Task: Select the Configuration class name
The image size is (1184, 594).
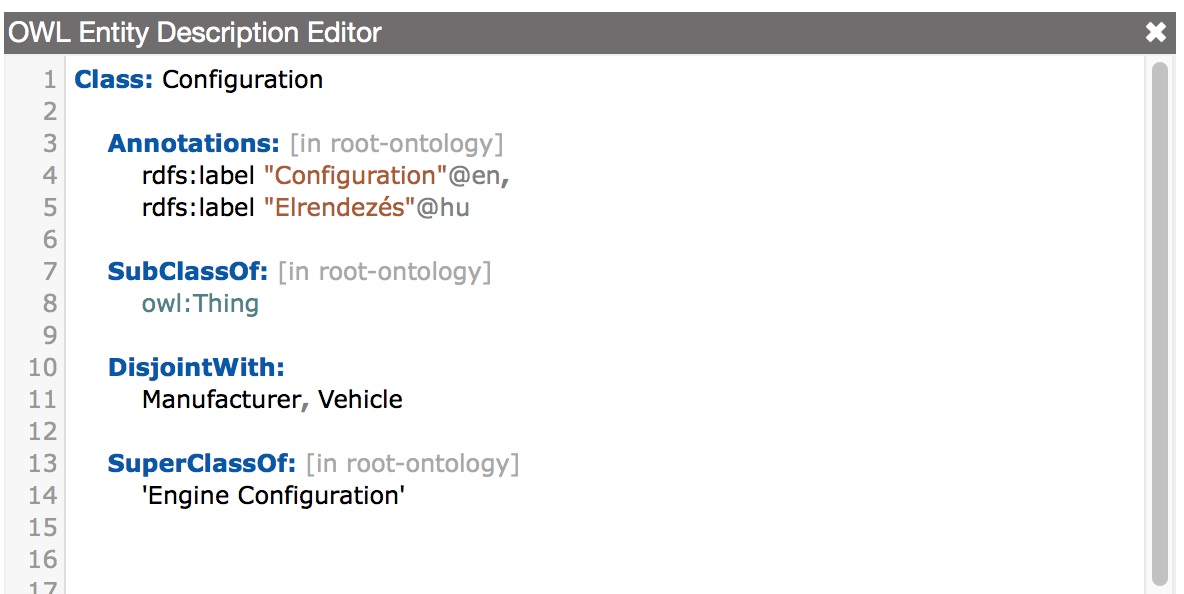Action: [x=242, y=79]
